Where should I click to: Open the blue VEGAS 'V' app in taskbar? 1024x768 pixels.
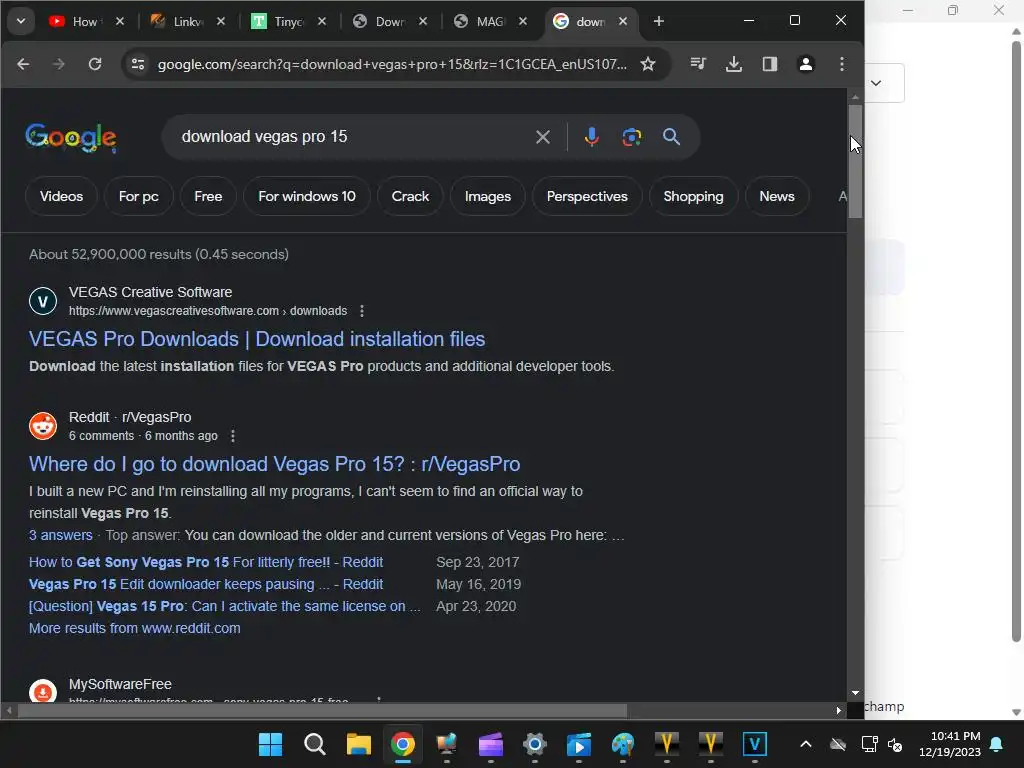(754, 744)
